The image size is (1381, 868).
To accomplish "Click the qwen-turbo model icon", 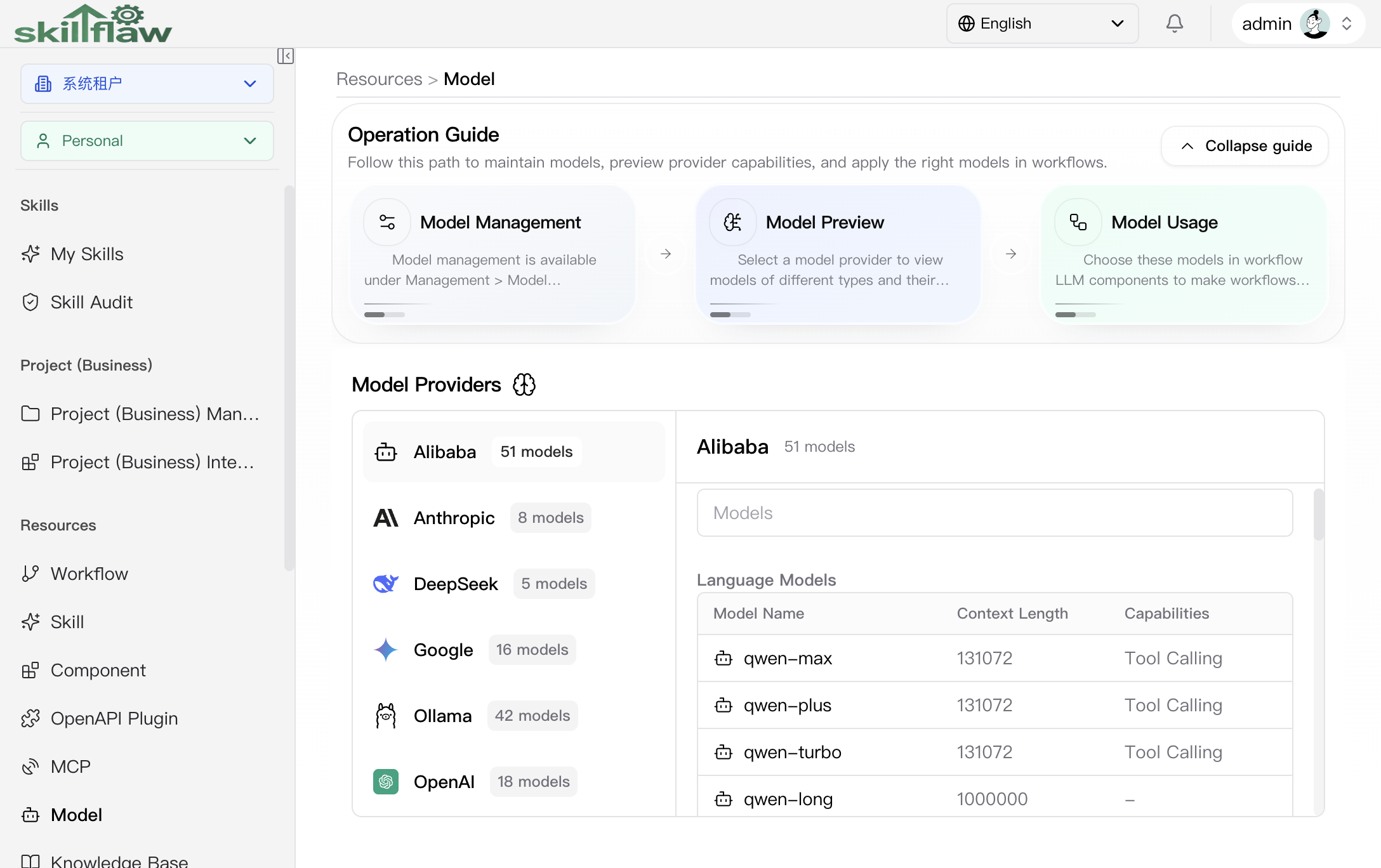I will click(x=724, y=753).
